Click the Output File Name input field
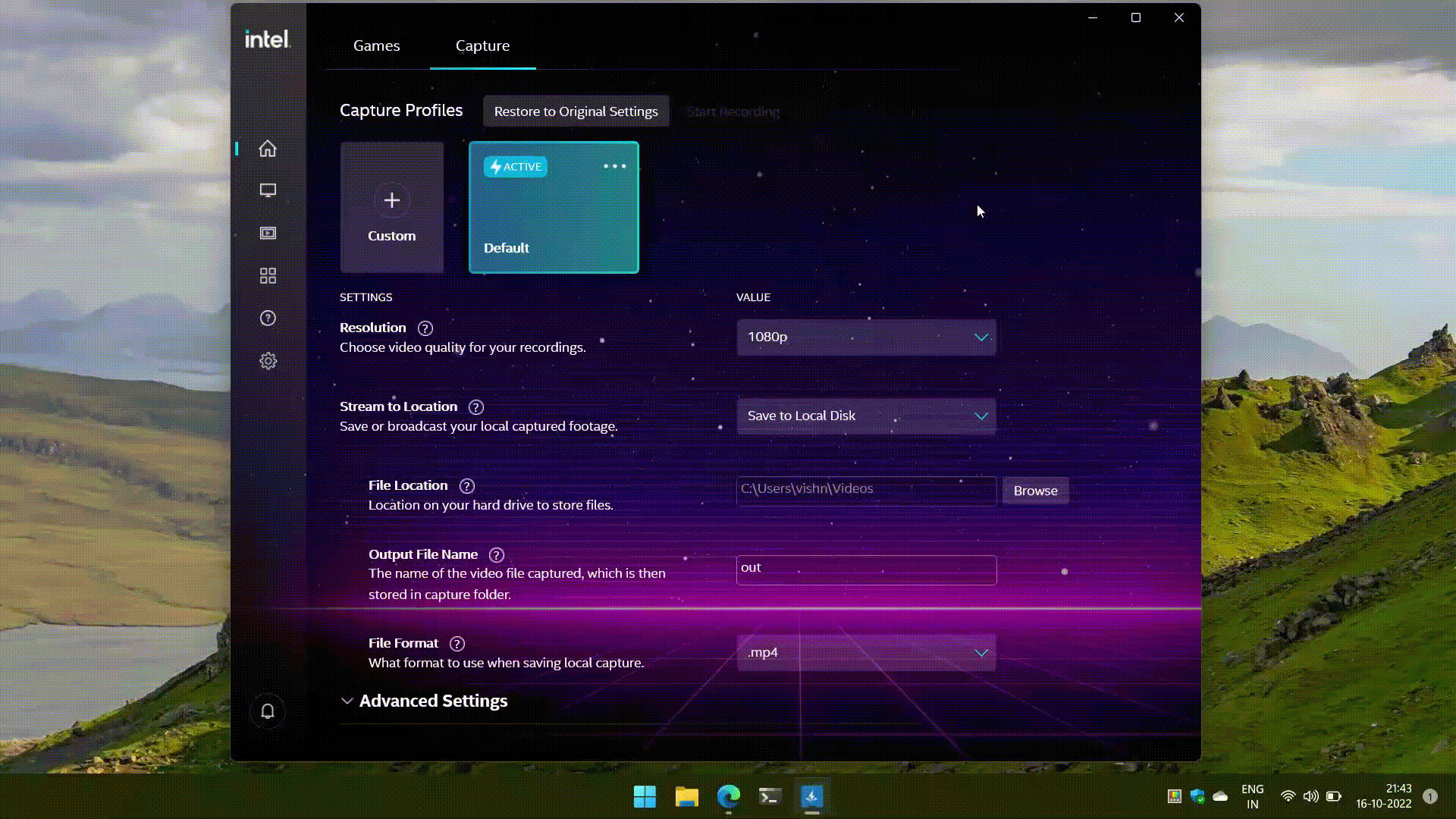Viewport: 1456px width, 819px height. 866,570
